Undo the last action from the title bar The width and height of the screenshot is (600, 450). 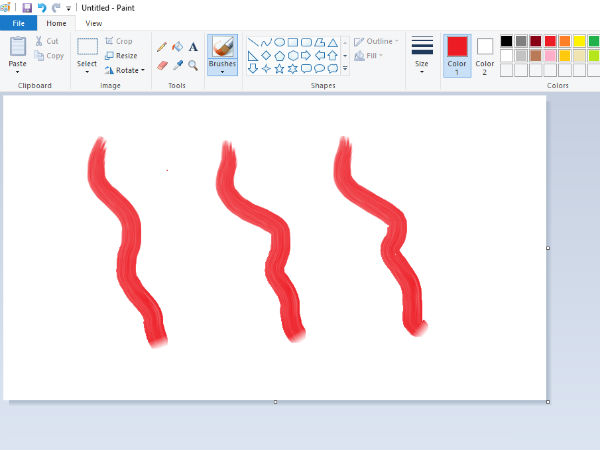pos(42,7)
